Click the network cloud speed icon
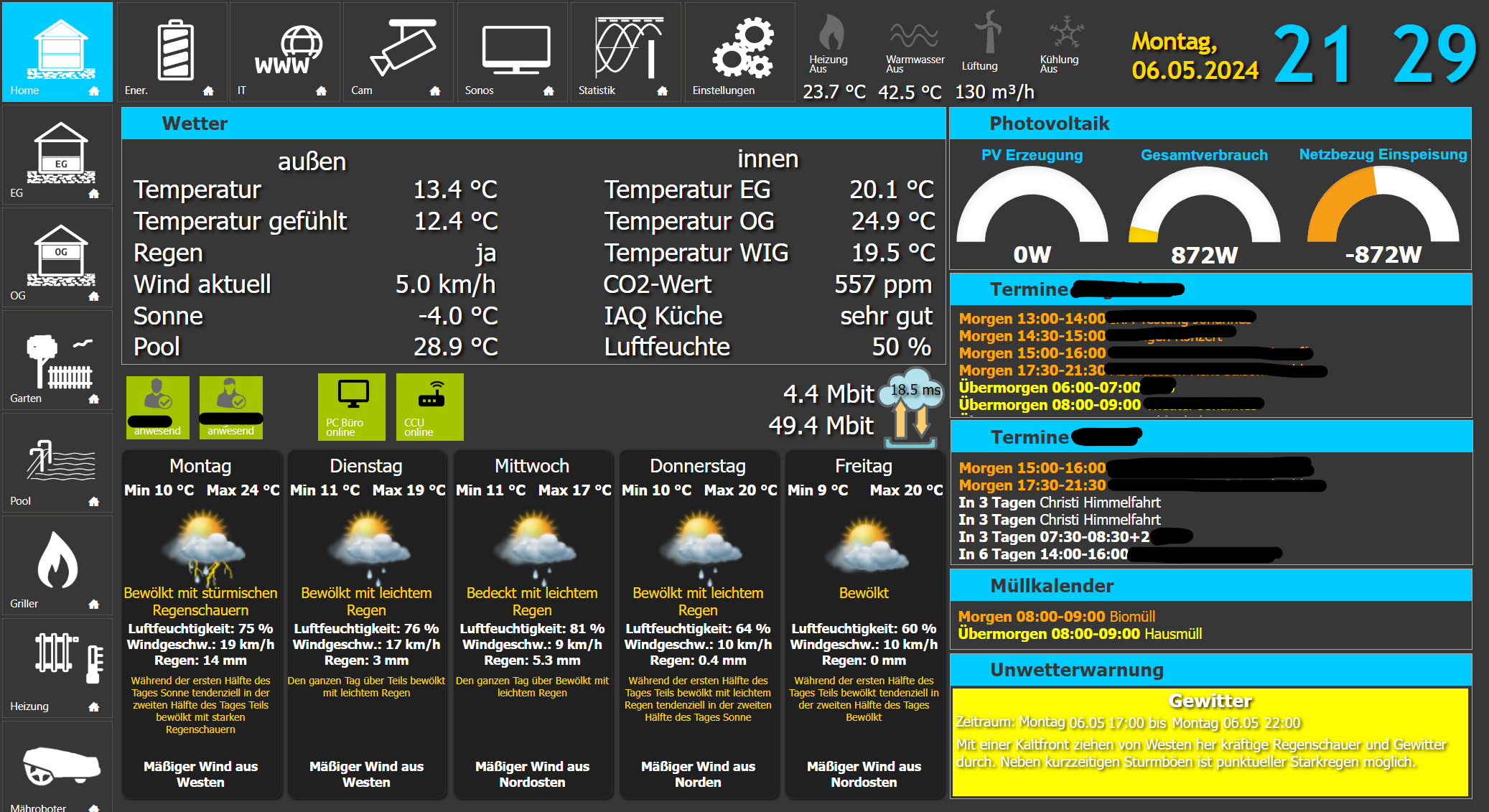 pos(910,408)
